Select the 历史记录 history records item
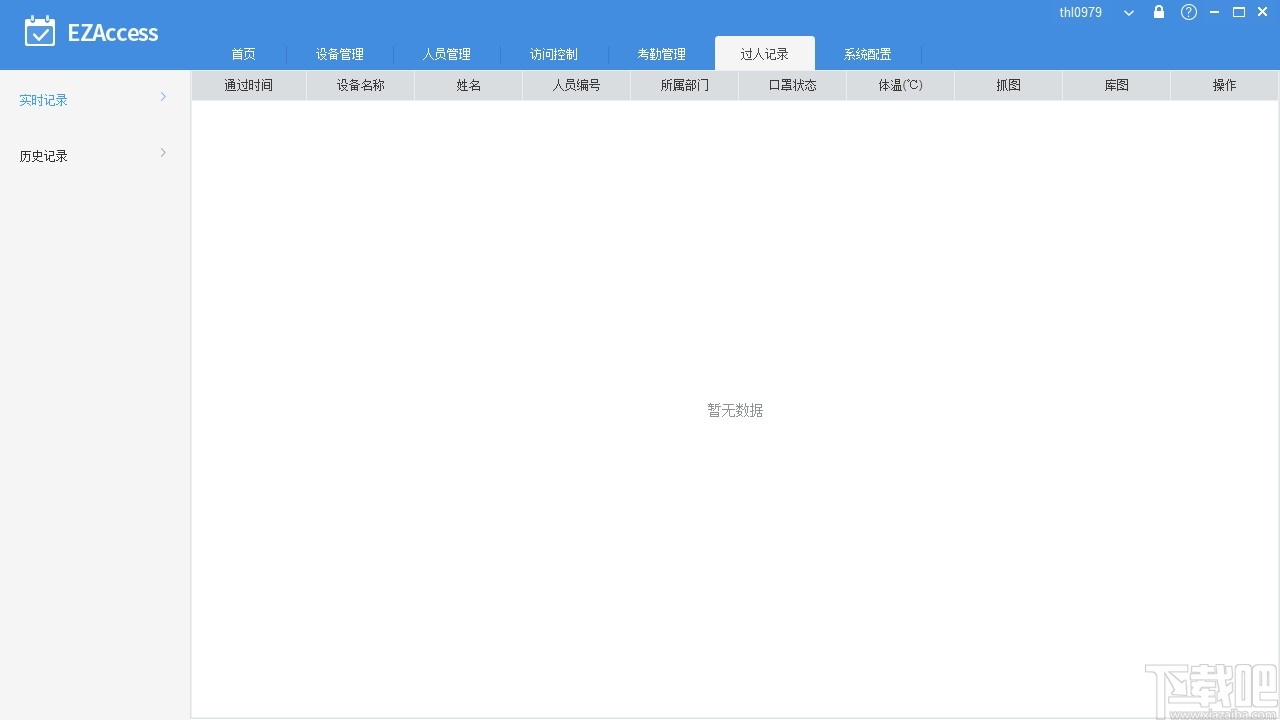Image resolution: width=1280 pixels, height=720 pixels. tap(43, 155)
